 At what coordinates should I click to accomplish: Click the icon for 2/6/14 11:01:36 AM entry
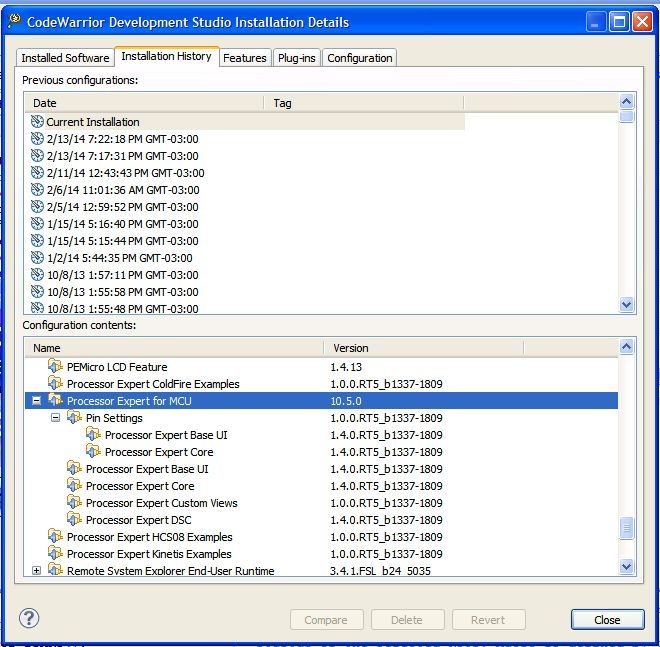(x=37, y=189)
